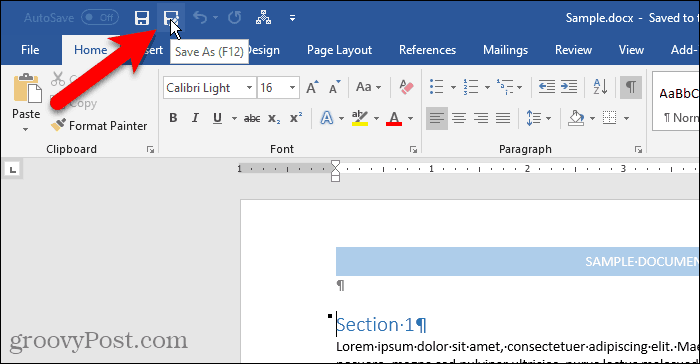Open the Review tab
The height and width of the screenshot is (364, 700).
point(573,50)
